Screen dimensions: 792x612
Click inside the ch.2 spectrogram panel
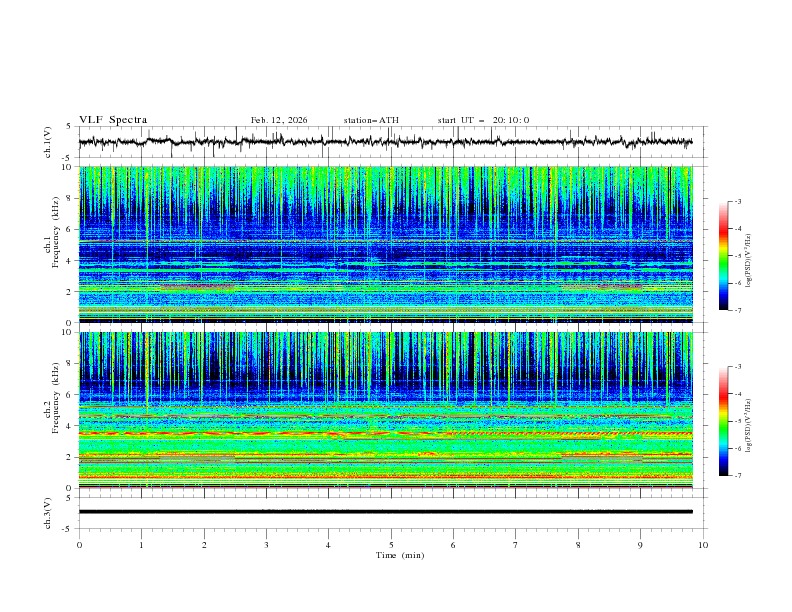click(x=390, y=410)
